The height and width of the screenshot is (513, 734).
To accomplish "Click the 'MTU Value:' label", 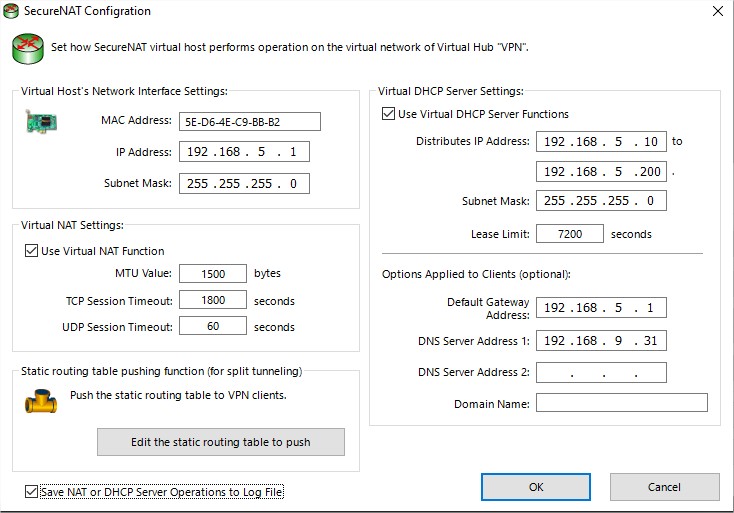I will (144, 273).
